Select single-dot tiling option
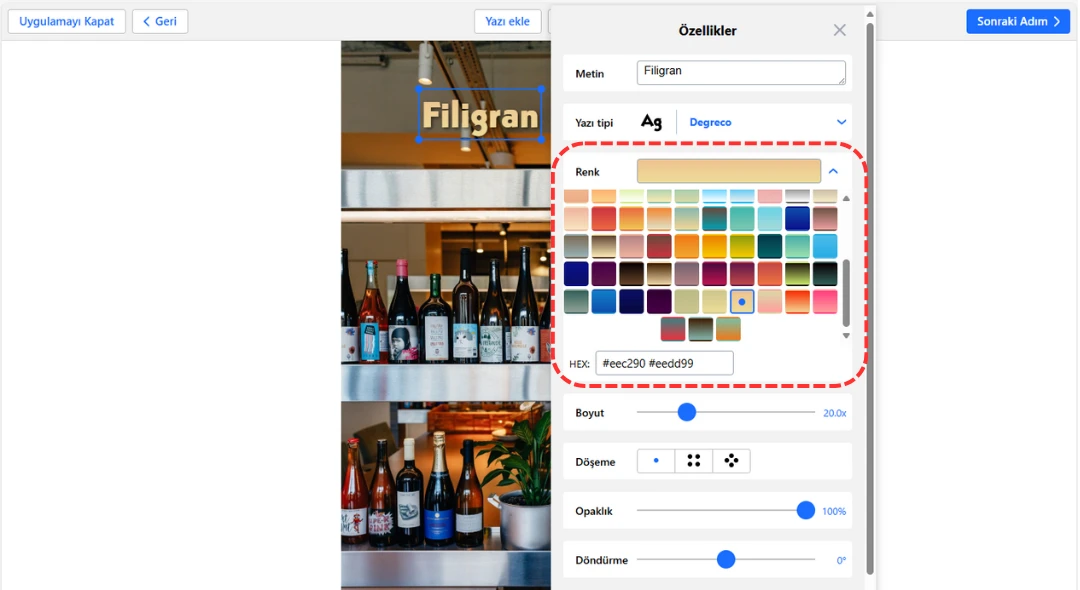The image size is (1080, 590). click(656, 461)
